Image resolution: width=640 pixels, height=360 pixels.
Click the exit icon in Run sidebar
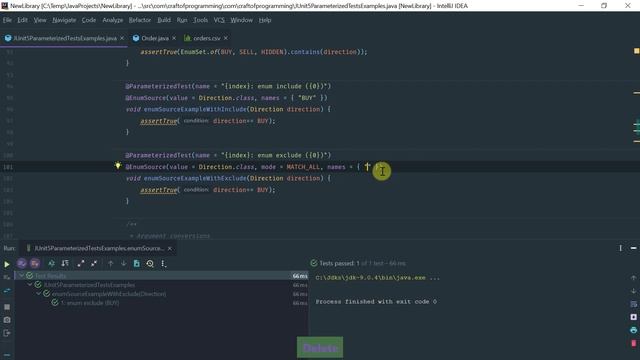coord(7,333)
